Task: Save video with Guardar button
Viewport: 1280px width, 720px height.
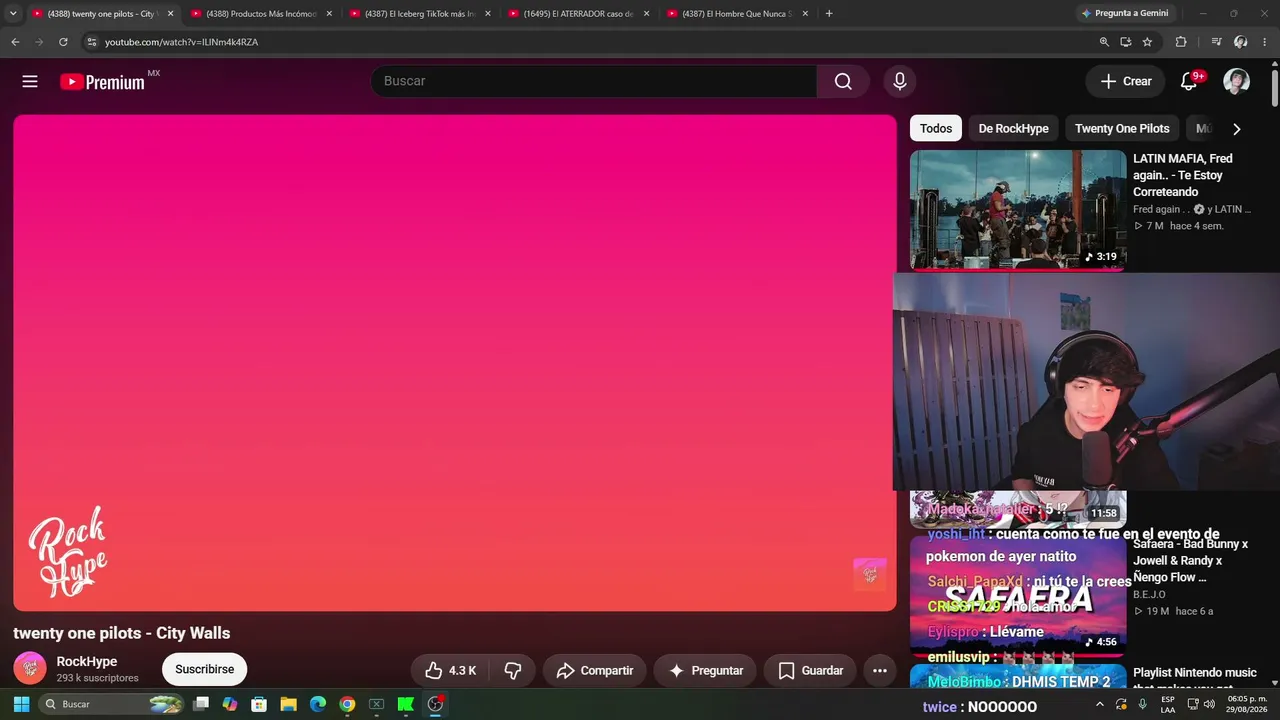Action: pyautogui.click(x=810, y=671)
